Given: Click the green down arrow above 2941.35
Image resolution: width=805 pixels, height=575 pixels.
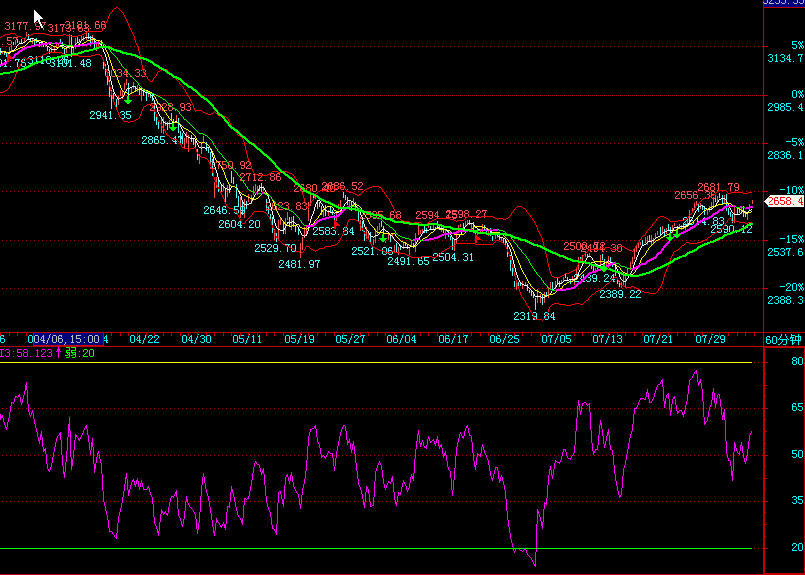Looking at the screenshot, I should [x=128, y=101].
